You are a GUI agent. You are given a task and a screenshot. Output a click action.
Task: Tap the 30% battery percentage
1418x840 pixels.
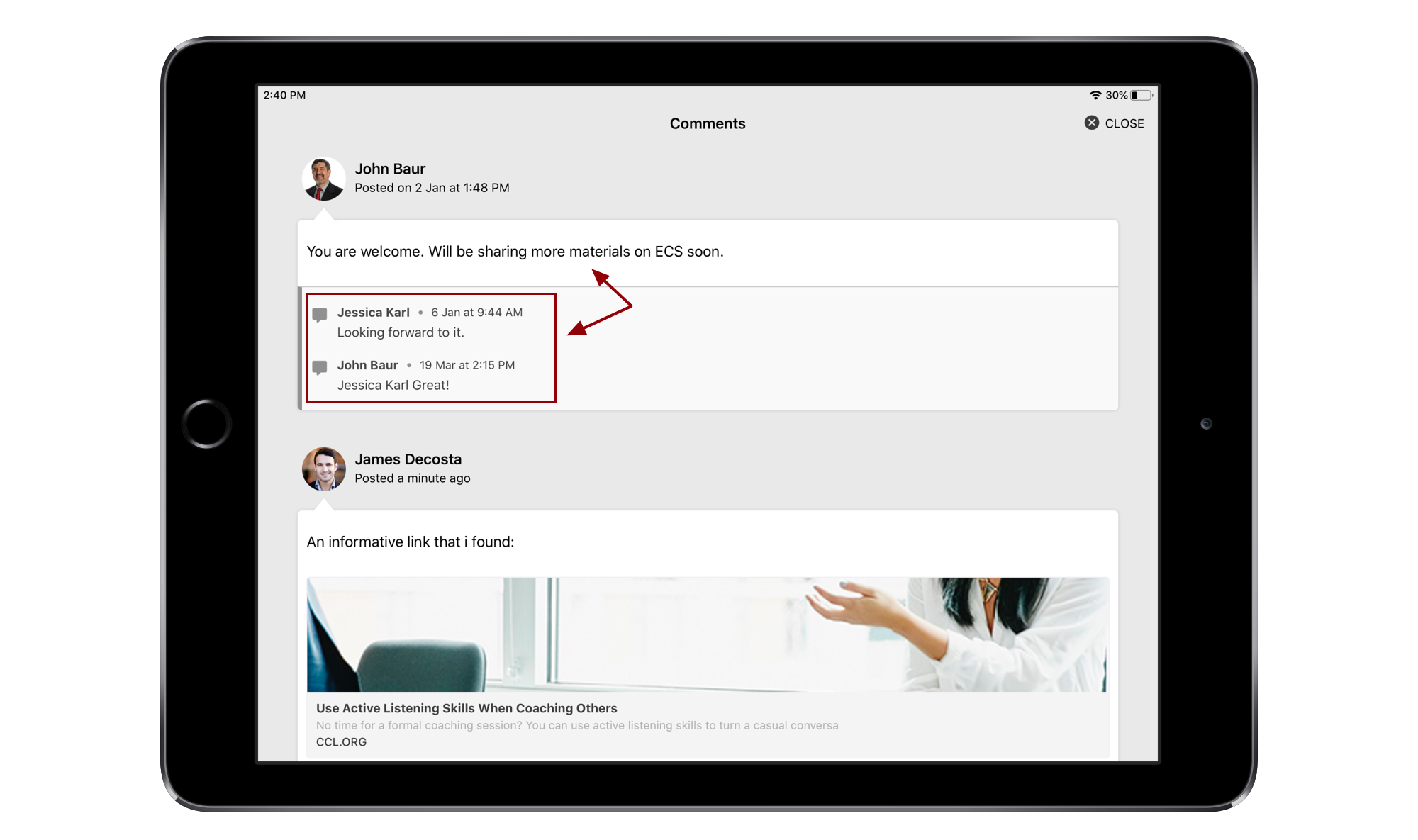pyautogui.click(x=1116, y=95)
